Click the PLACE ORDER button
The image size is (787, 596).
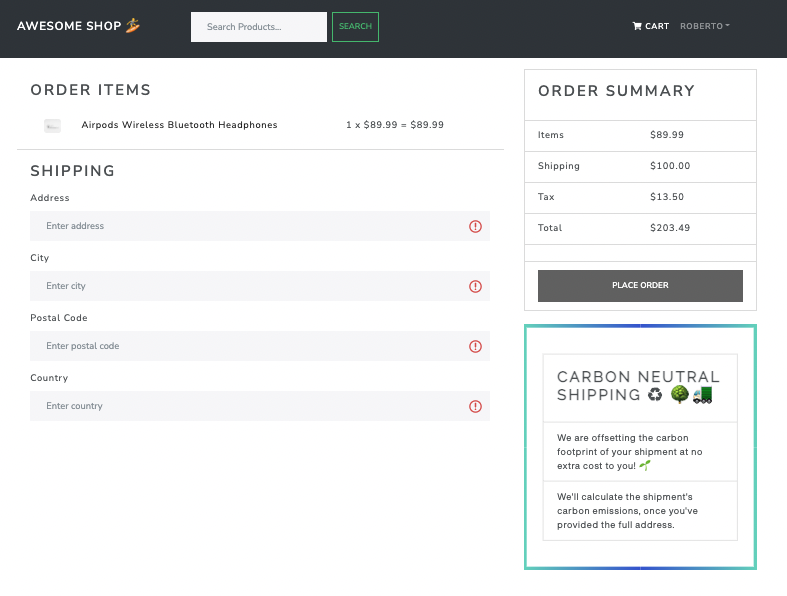pos(640,286)
